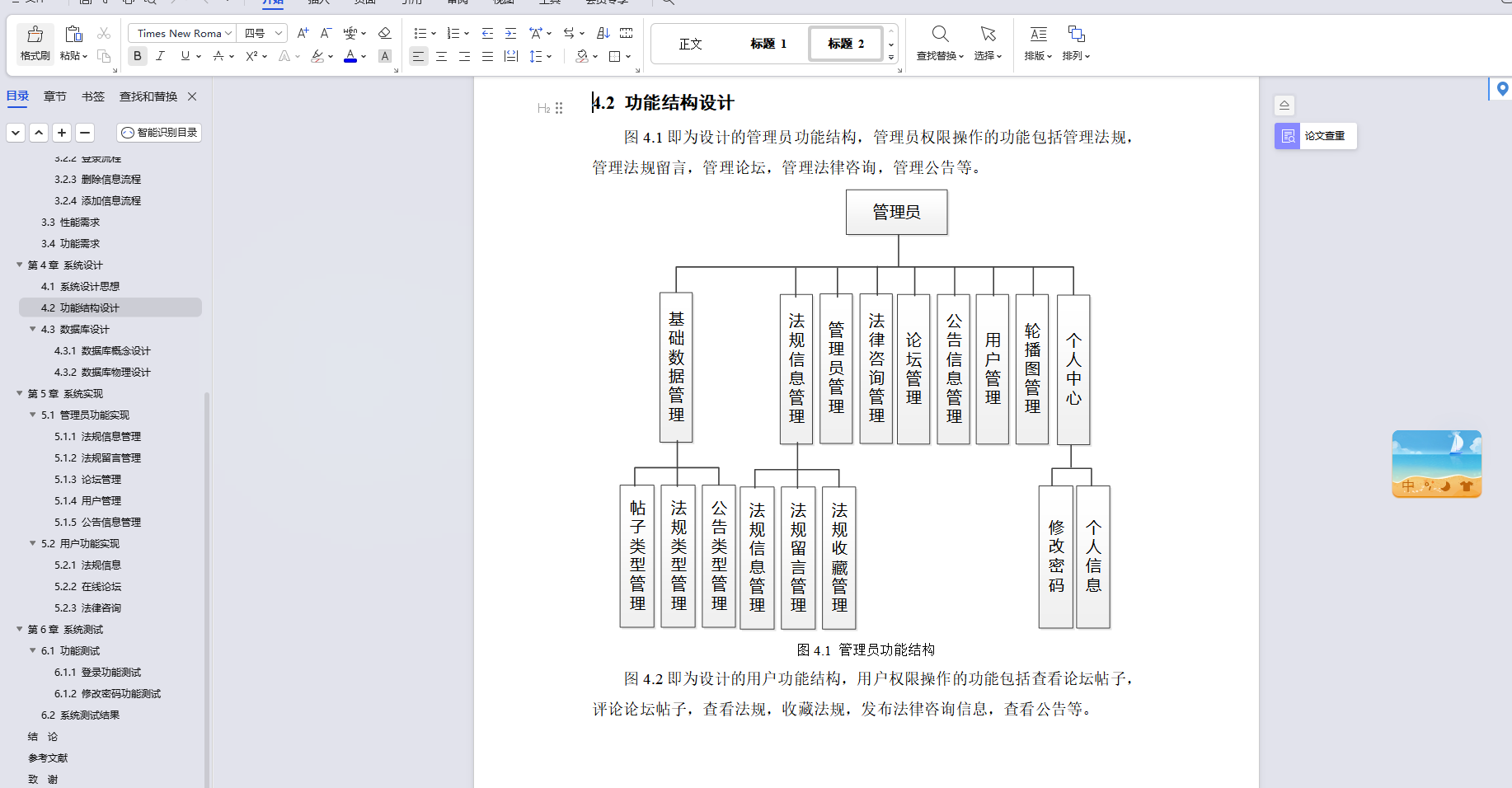The height and width of the screenshot is (788, 1512).
Task: Click the Selection arrow cursor icon
Action: point(987,35)
